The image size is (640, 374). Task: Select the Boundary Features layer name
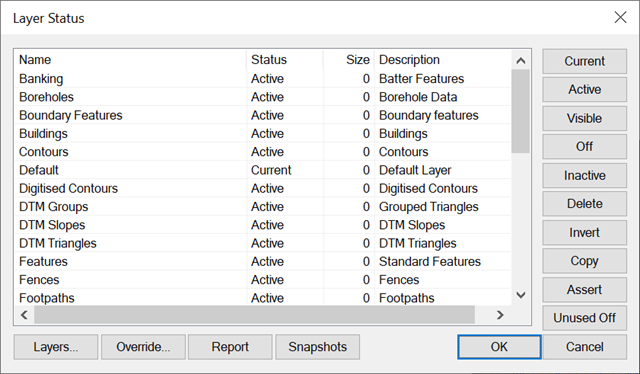tap(71, 115)
